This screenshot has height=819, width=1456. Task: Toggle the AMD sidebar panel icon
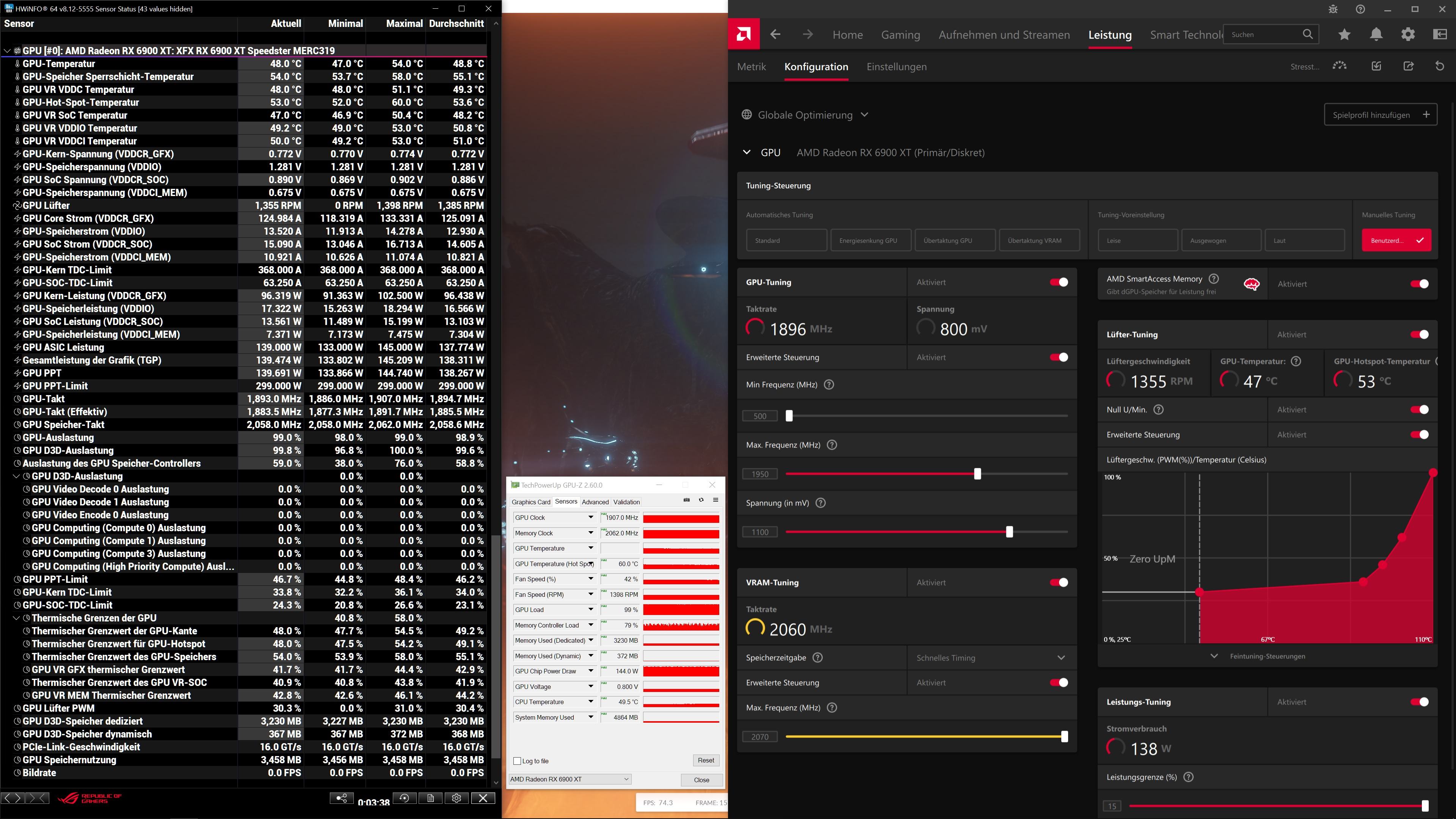tap(1440, 35)
